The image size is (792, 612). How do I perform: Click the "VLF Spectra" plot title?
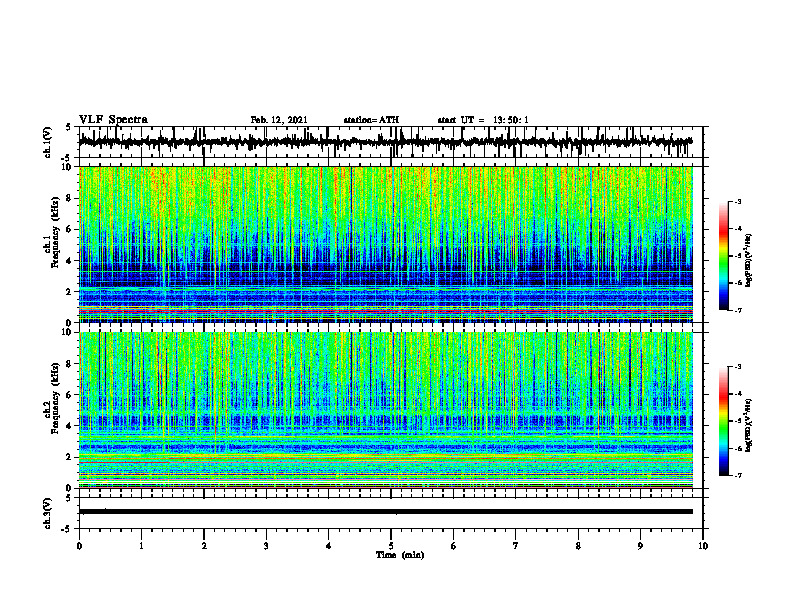(114, 120)
